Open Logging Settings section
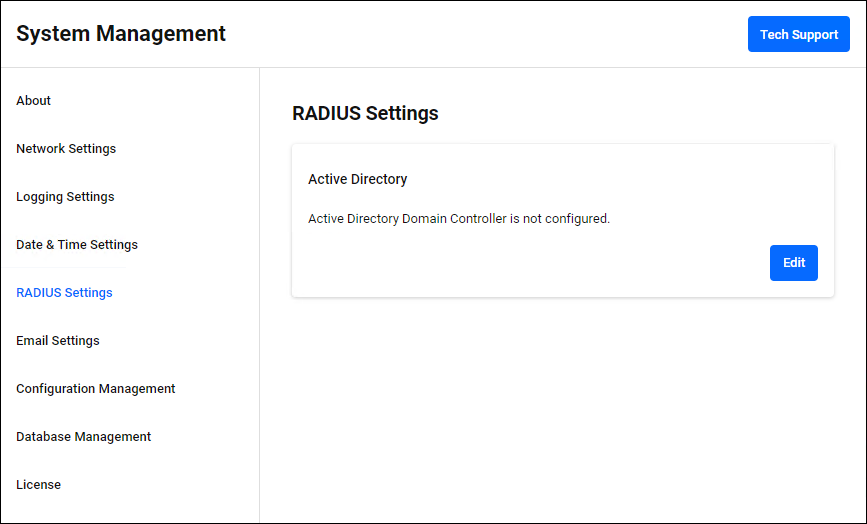Viewport: 867px width, 524px height. click(65, 197)
